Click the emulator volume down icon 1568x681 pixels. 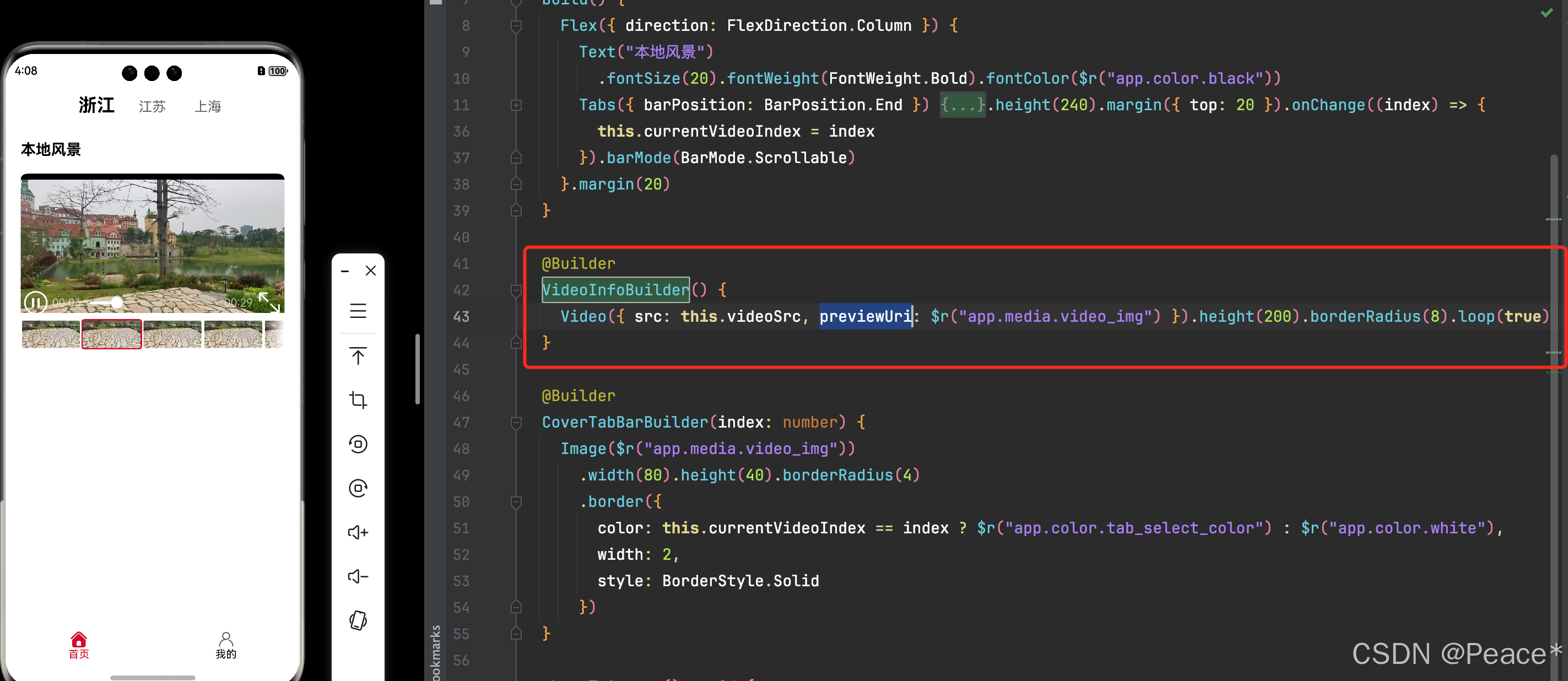tap(358, 576)
